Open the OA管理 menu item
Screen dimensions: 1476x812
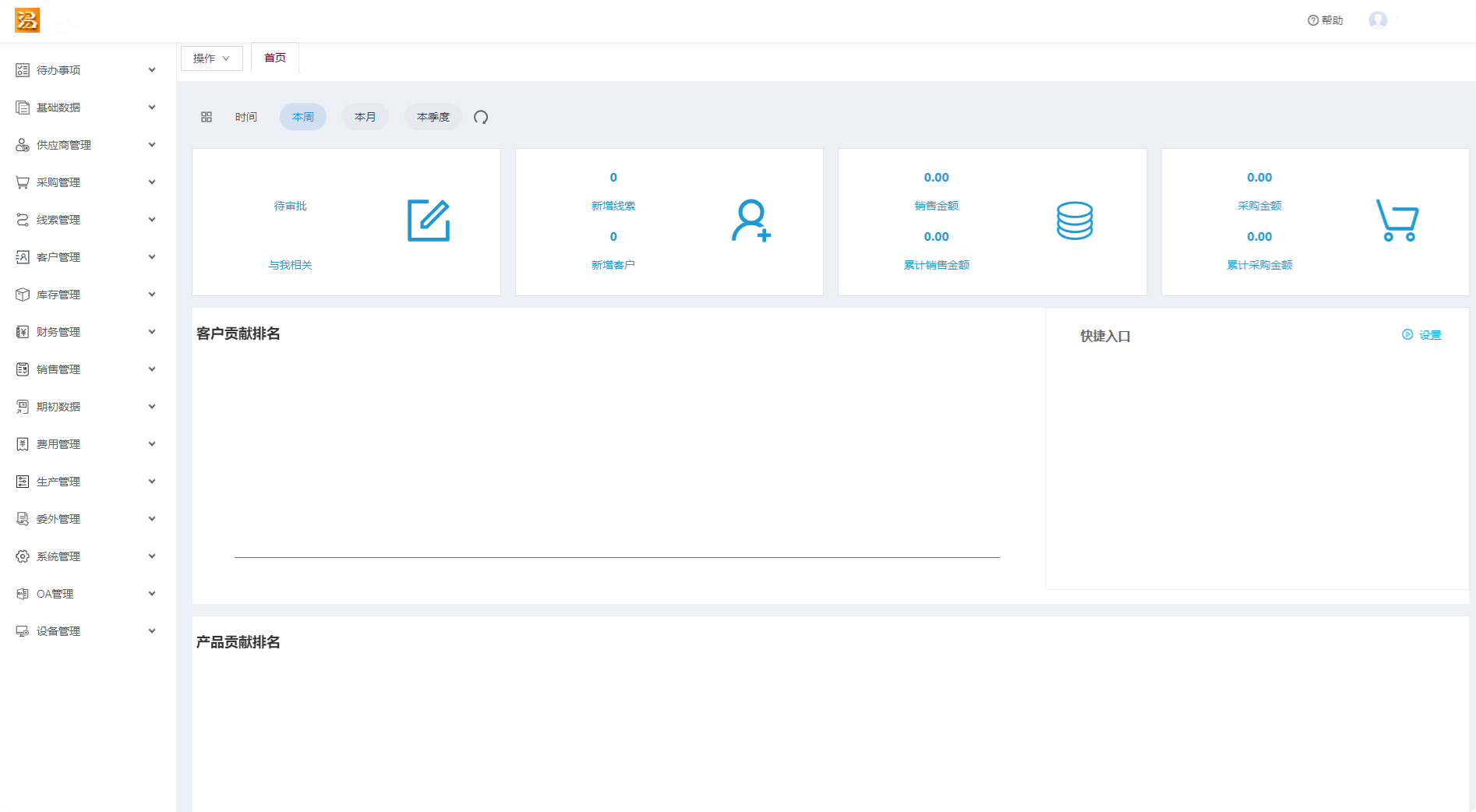coord(88,594)
